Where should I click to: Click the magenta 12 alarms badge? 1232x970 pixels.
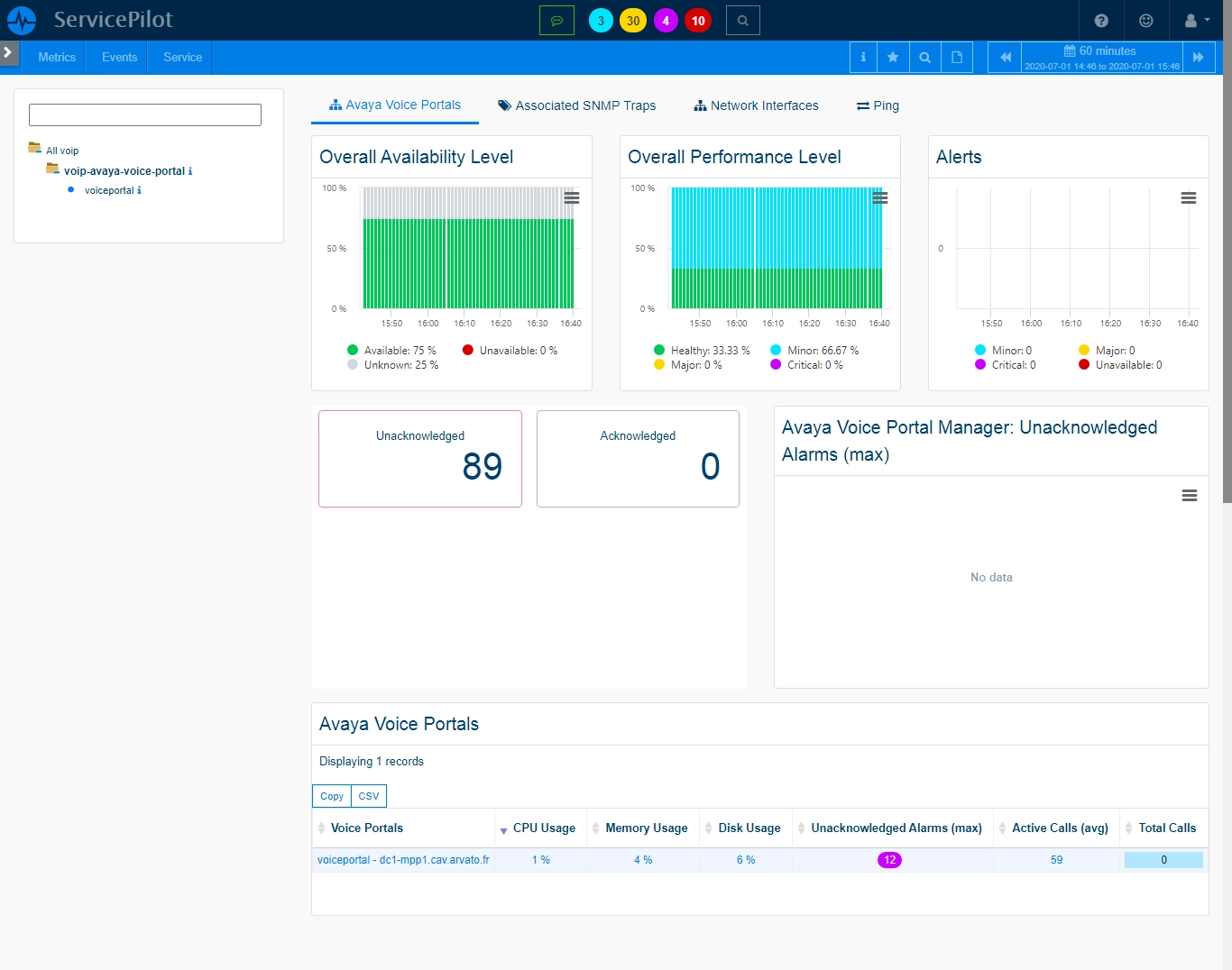[889, 860]
